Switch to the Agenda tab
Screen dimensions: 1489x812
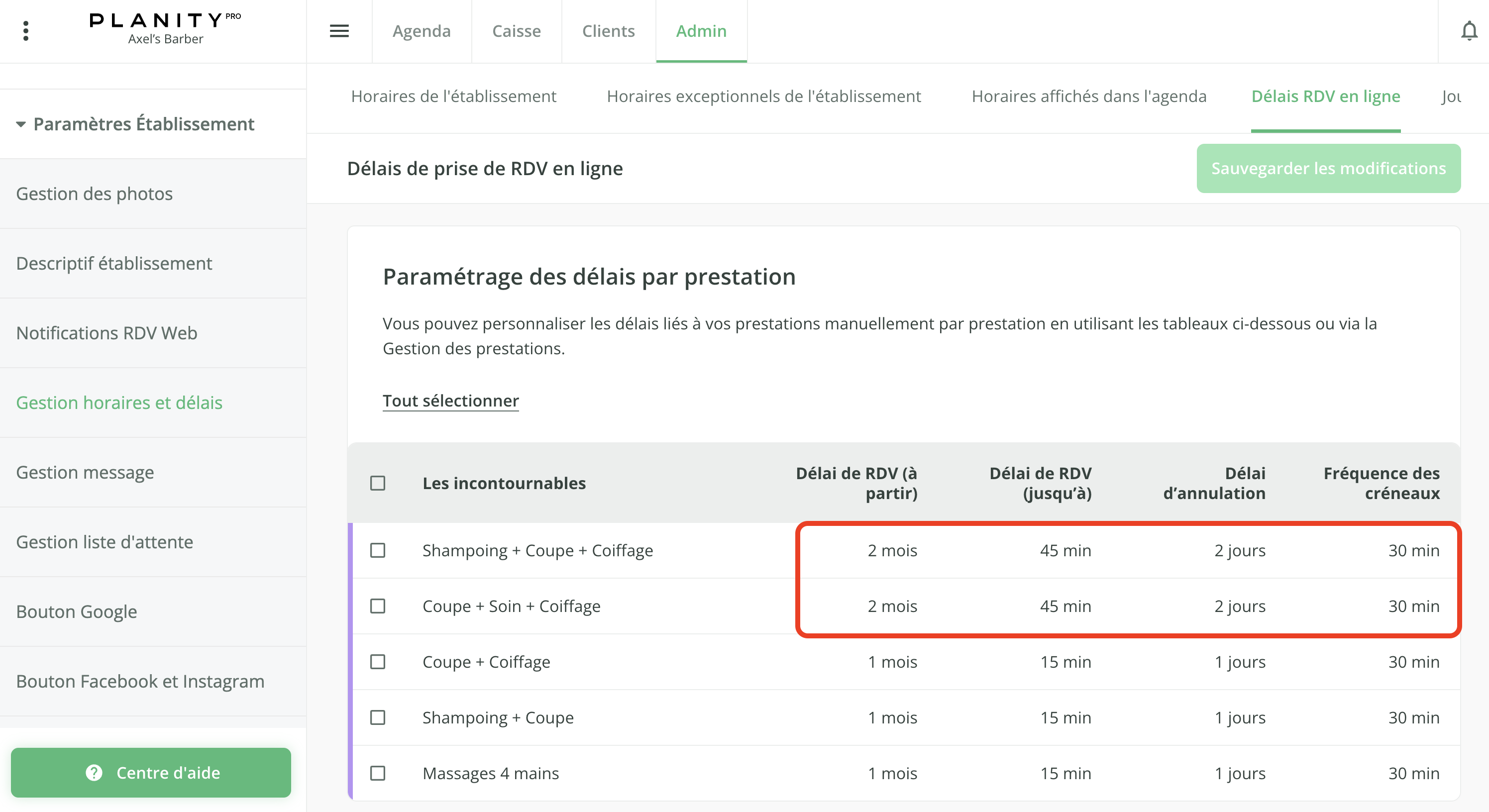point(422,31)
